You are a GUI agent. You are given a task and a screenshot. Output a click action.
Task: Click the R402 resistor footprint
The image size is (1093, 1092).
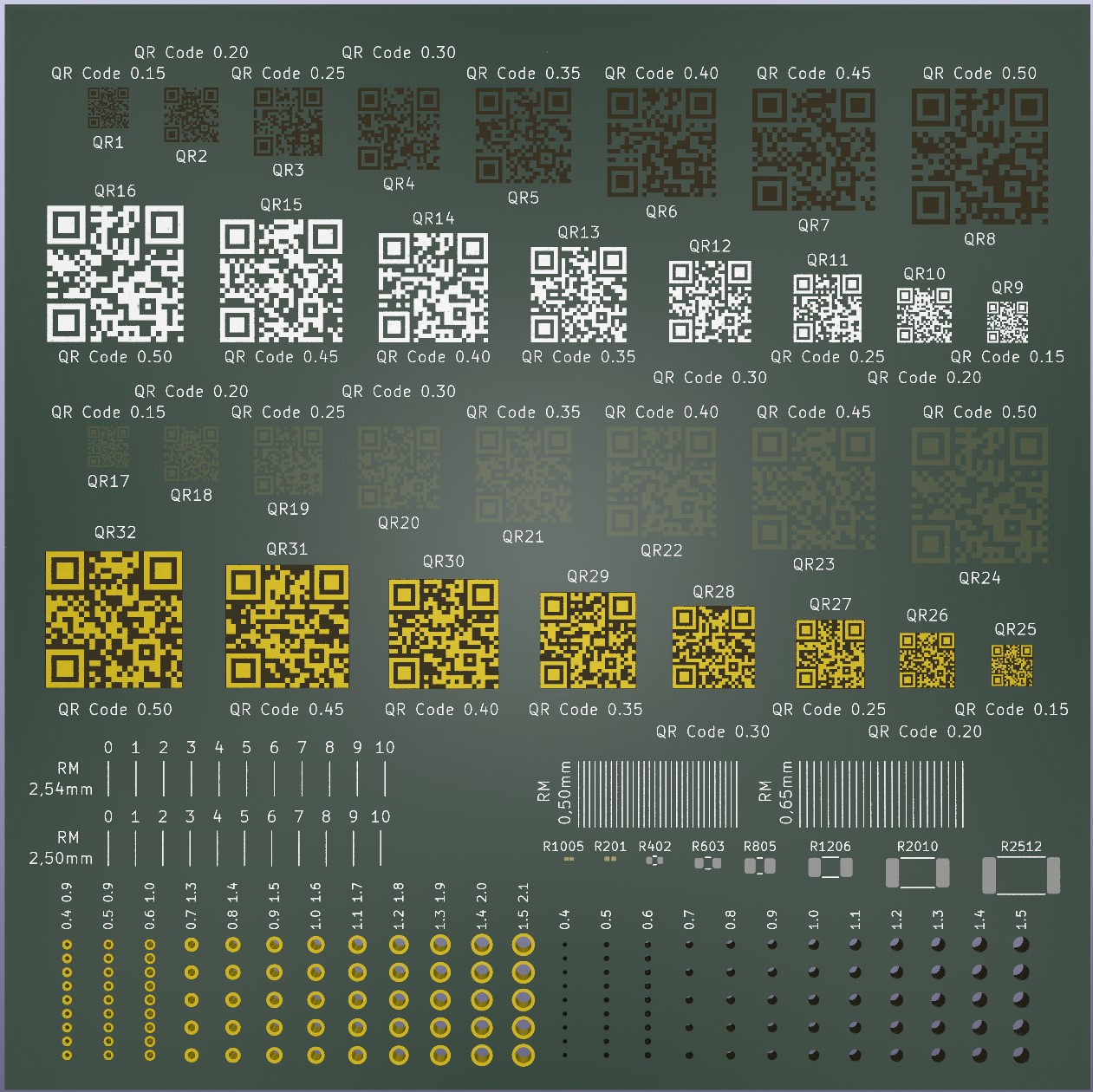[x=655, y=861]
